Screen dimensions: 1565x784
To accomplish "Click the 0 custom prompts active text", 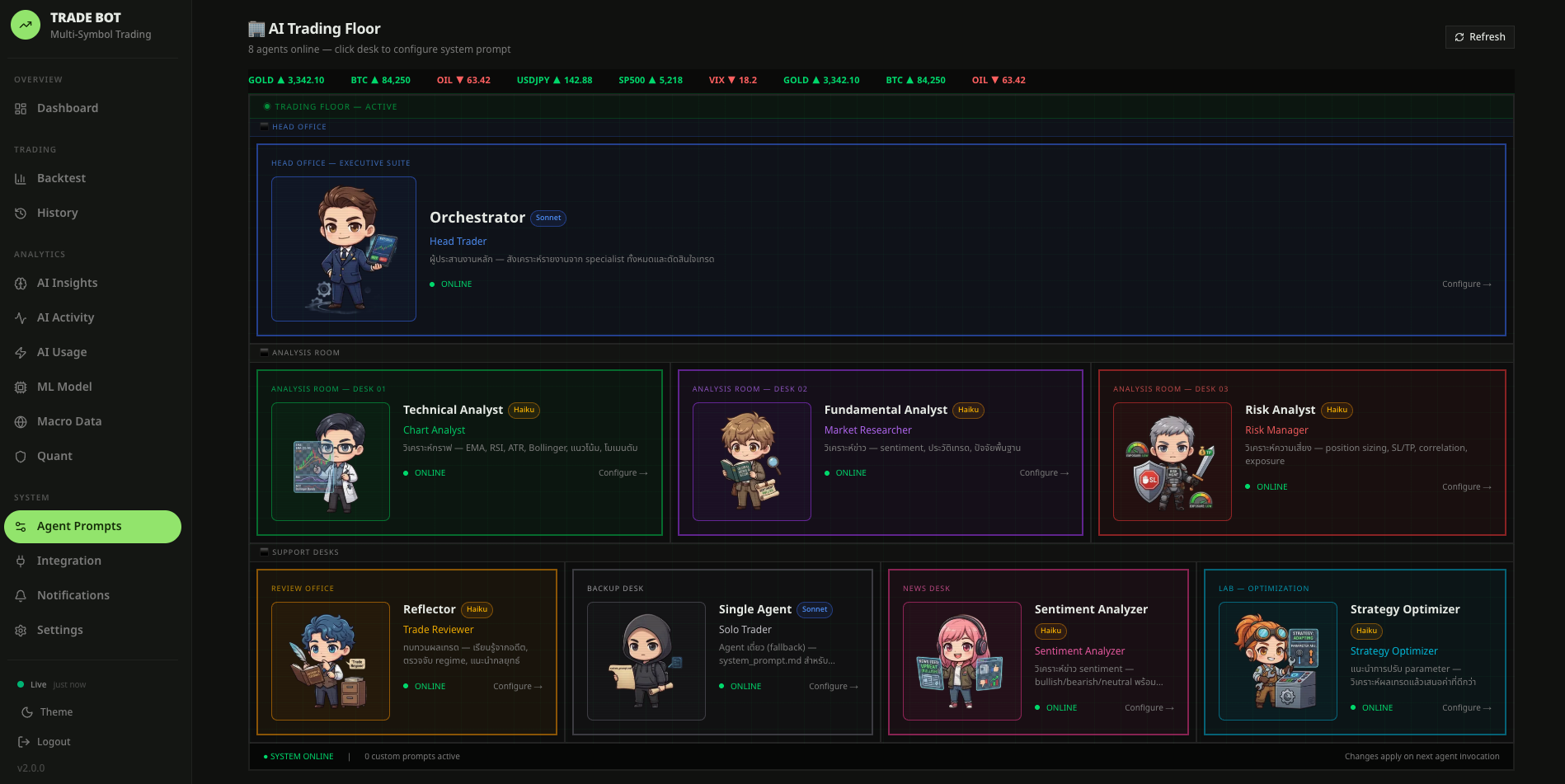I will coord(412,757).
